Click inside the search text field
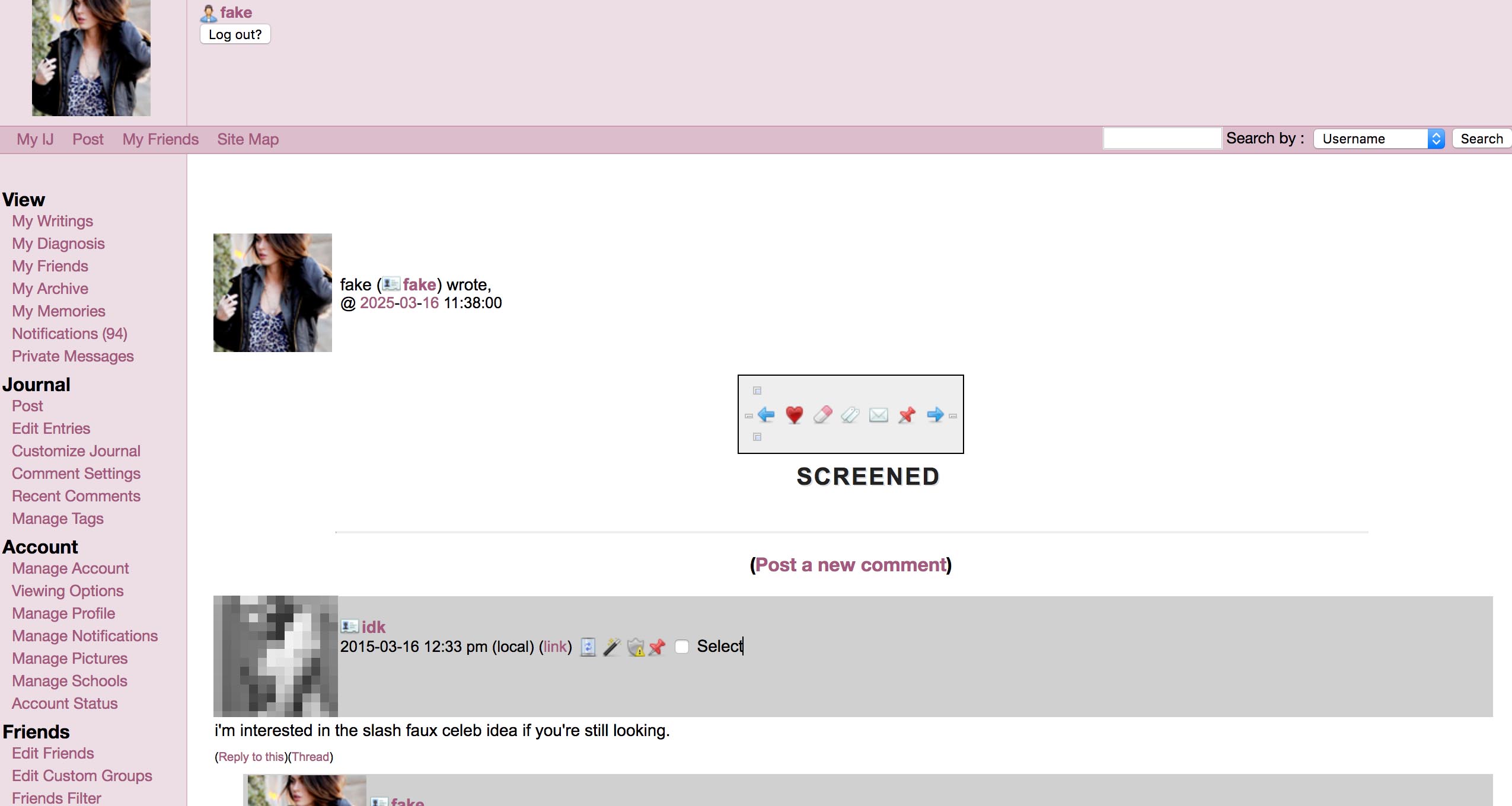Screen dimensions: 1512x806 pyautogui.click(x=1160, y=137)
